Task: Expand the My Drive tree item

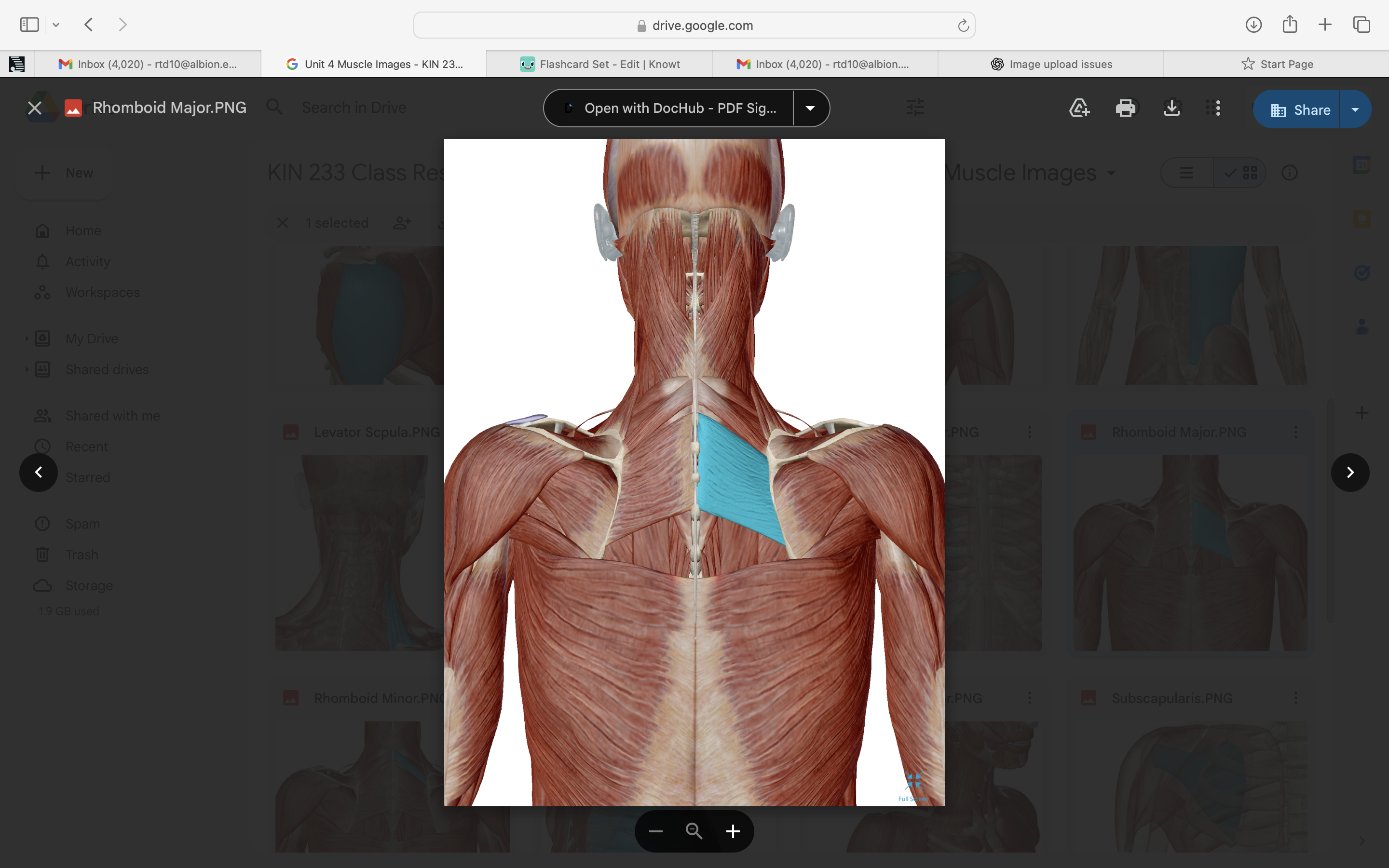Action: (27, 338)
